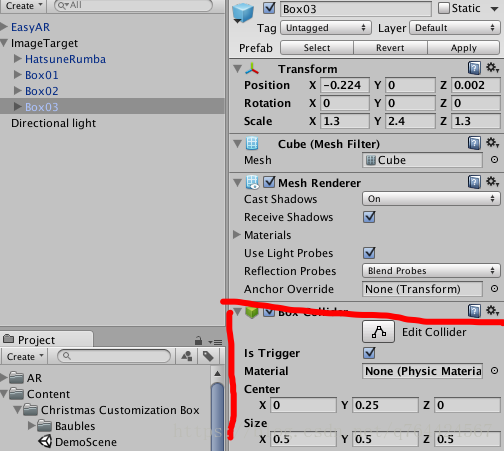
Task: Open the Tag dropdown showing Untagged
Action: pyautogui.click(x=326, y=28)
